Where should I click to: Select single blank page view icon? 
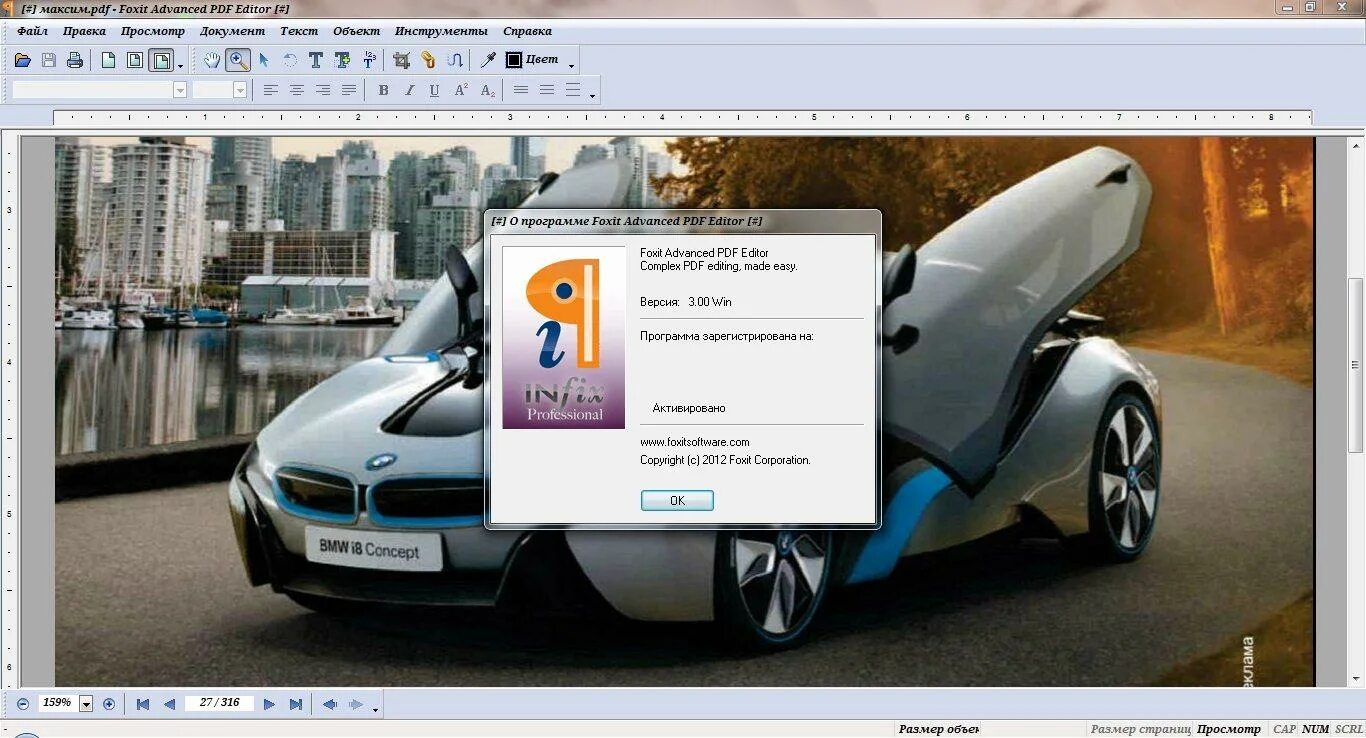point(108,60)
